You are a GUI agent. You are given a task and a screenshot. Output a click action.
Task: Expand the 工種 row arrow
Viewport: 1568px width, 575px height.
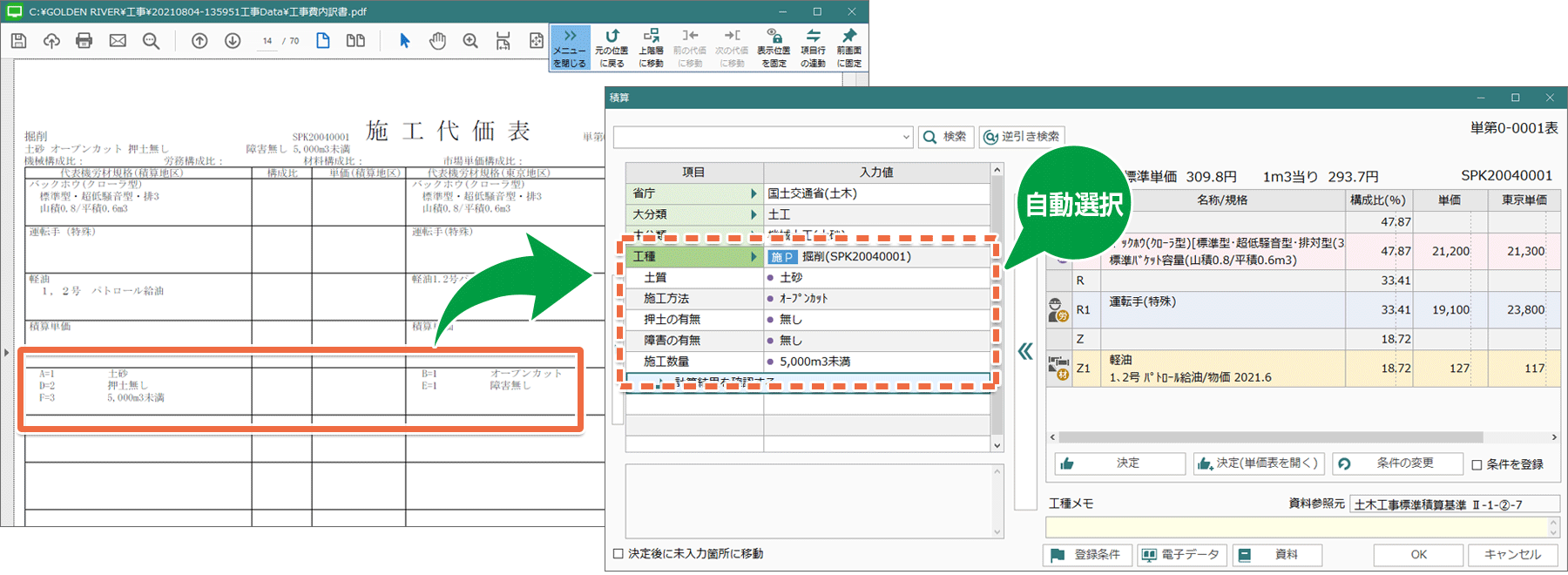point(754,257)
